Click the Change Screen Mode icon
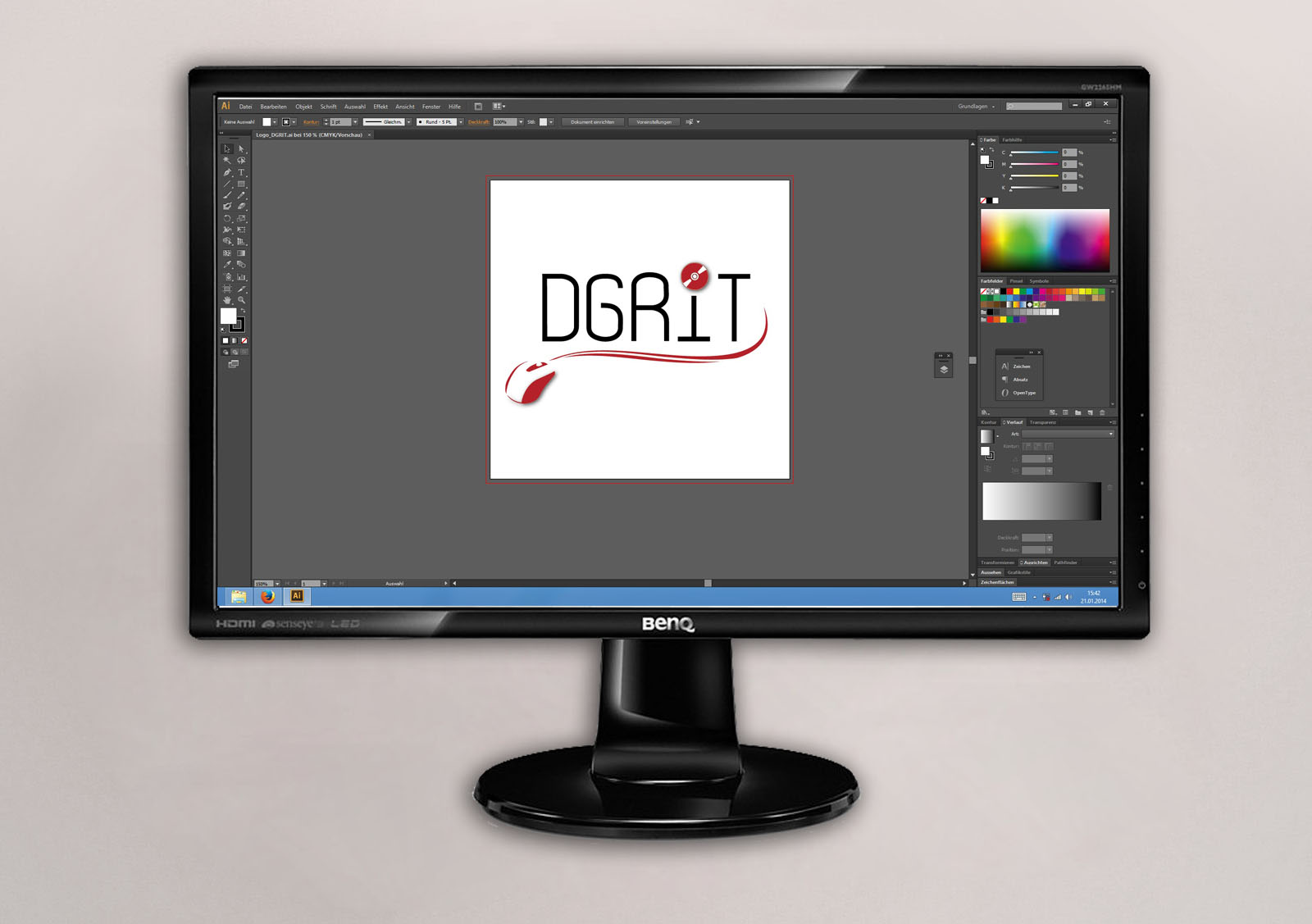The width and height of the screenshot is (1312, 924). [x=234, y=363]
